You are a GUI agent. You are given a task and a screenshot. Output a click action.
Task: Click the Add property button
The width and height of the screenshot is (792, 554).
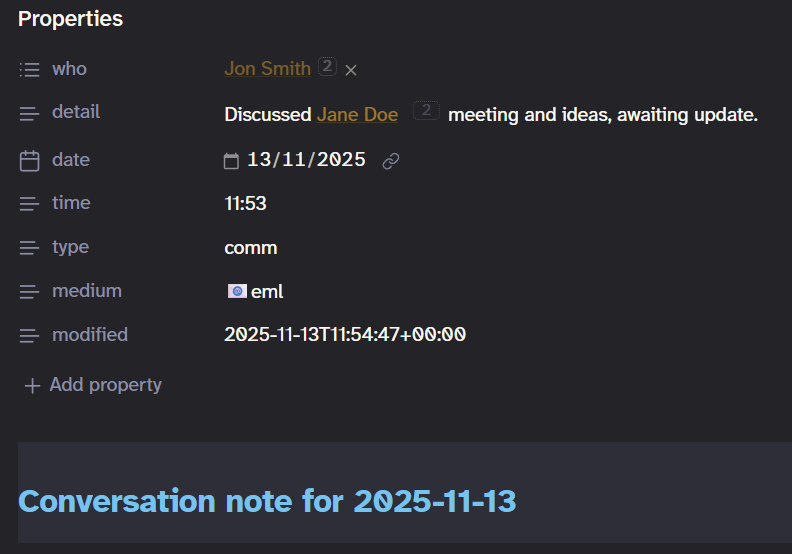[92, 385]
